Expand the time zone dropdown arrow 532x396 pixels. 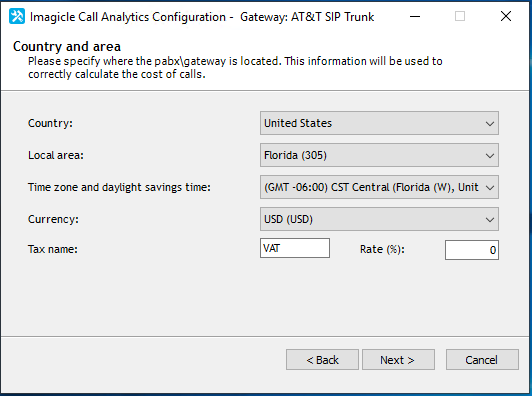point(489,188)
